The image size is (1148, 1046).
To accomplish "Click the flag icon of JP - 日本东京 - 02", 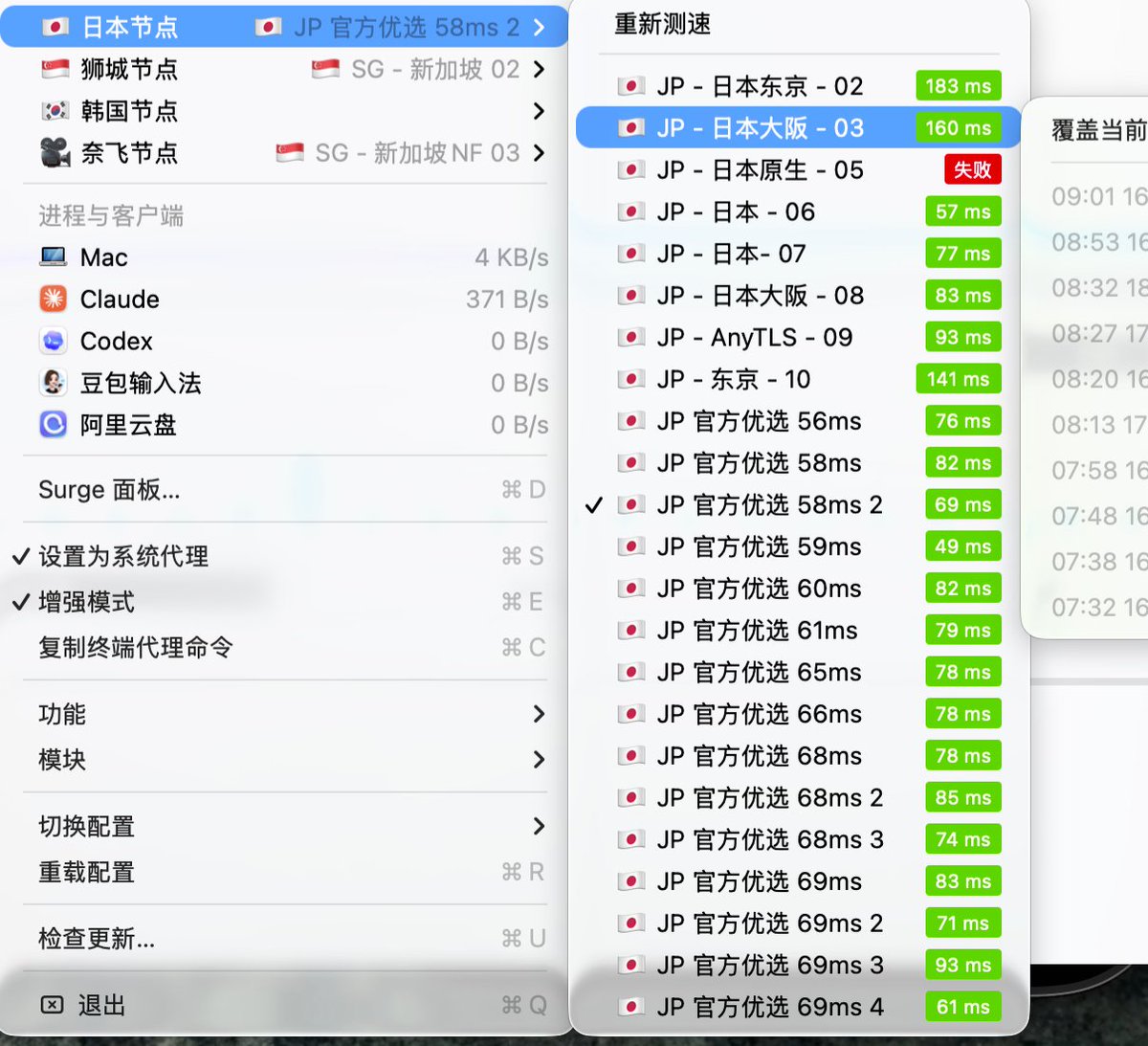I will 630,86.
